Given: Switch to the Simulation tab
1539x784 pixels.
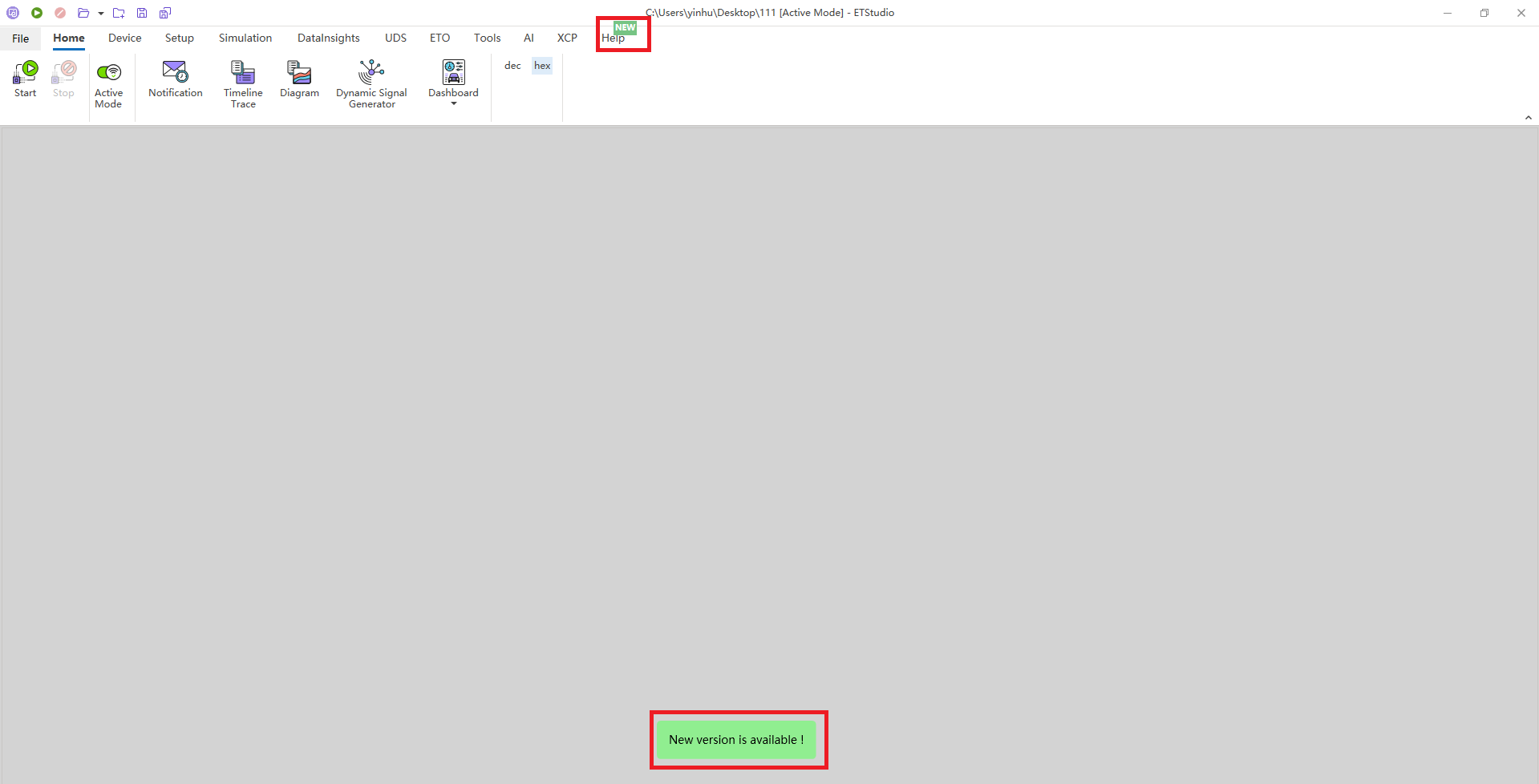Looking at the screenshot, I should tap(245, 38).
